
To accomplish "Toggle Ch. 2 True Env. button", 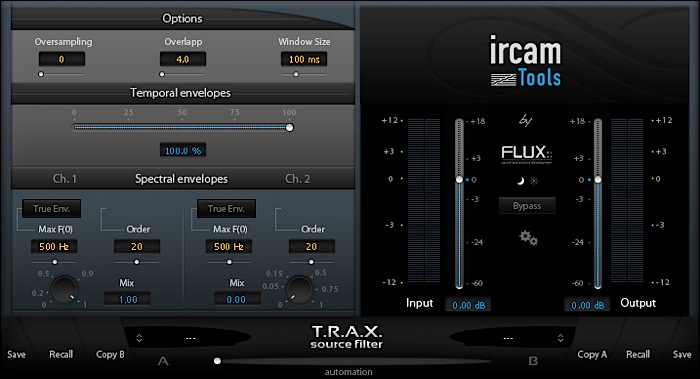I will [226, 208].
